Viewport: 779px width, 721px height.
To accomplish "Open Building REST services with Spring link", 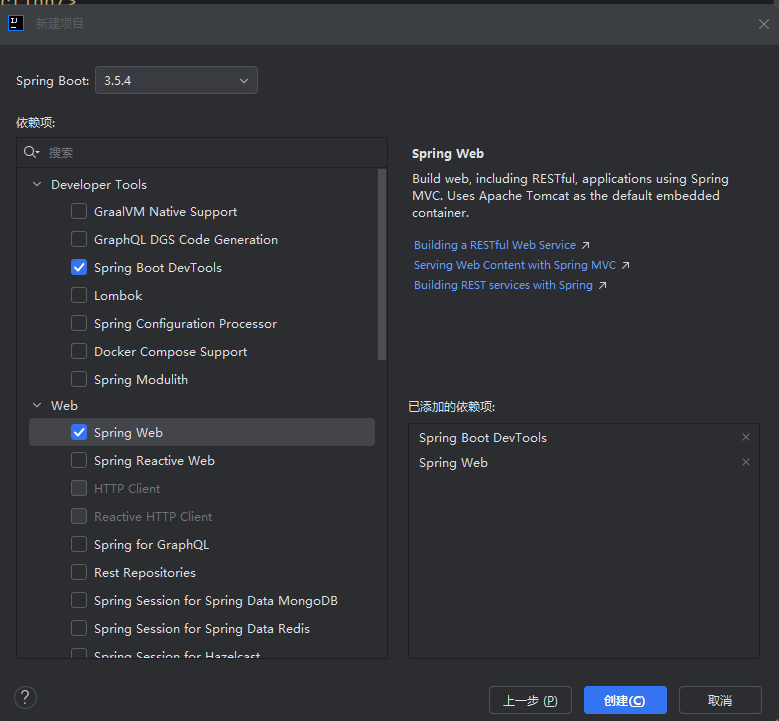I will 503,285.
